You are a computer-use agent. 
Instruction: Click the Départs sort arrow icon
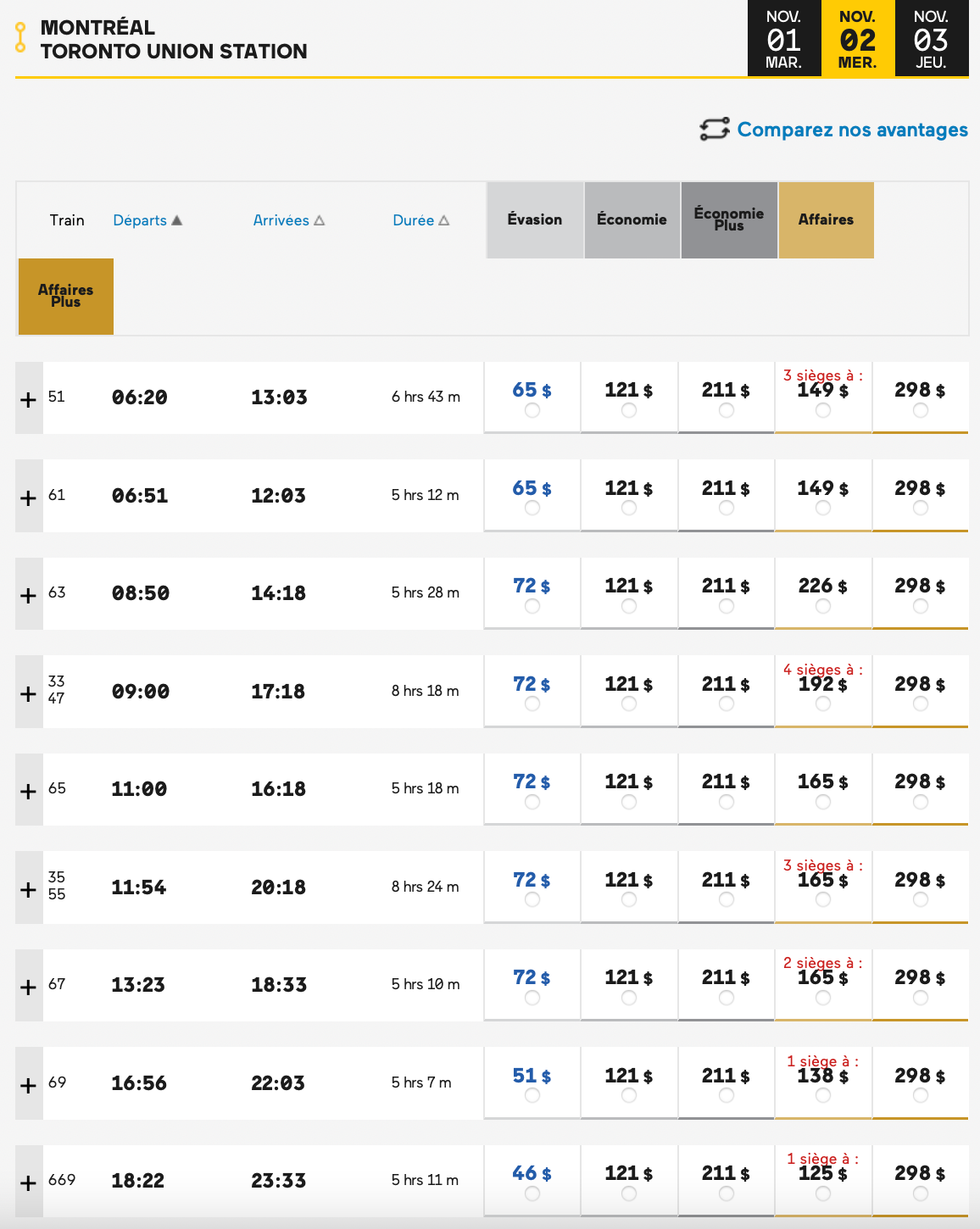[x=177, y=221]
